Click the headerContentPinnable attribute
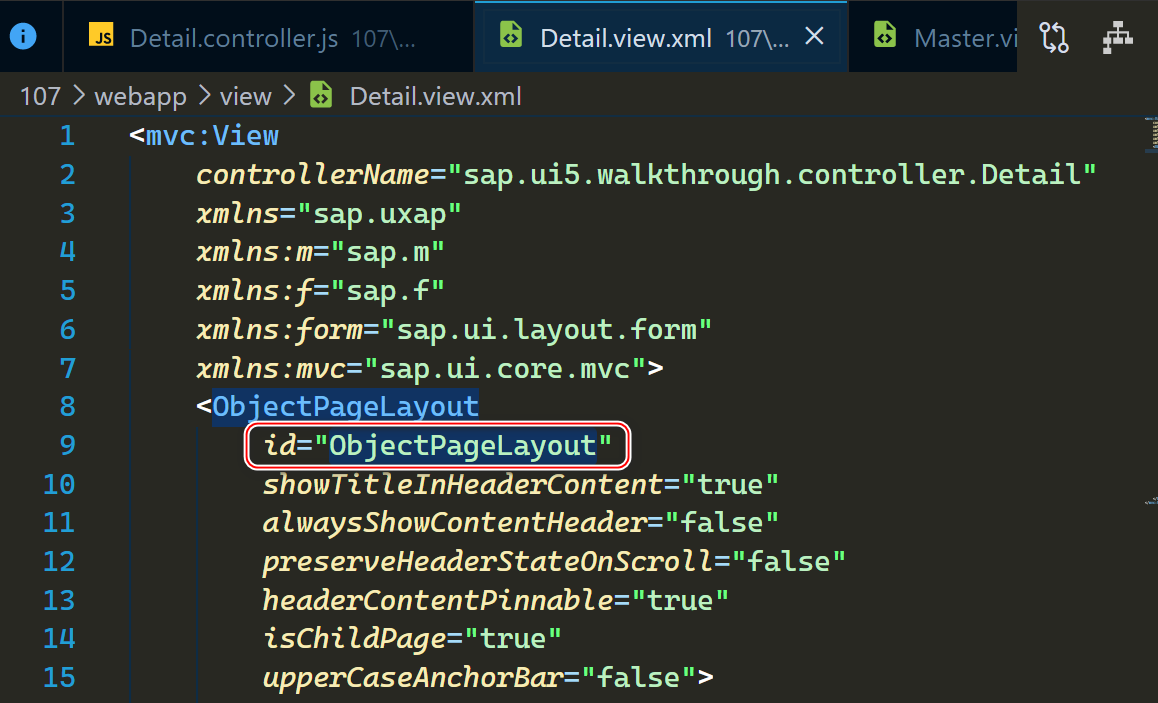1158x703 pixels. pyautogui.click(x=438, y=600)
